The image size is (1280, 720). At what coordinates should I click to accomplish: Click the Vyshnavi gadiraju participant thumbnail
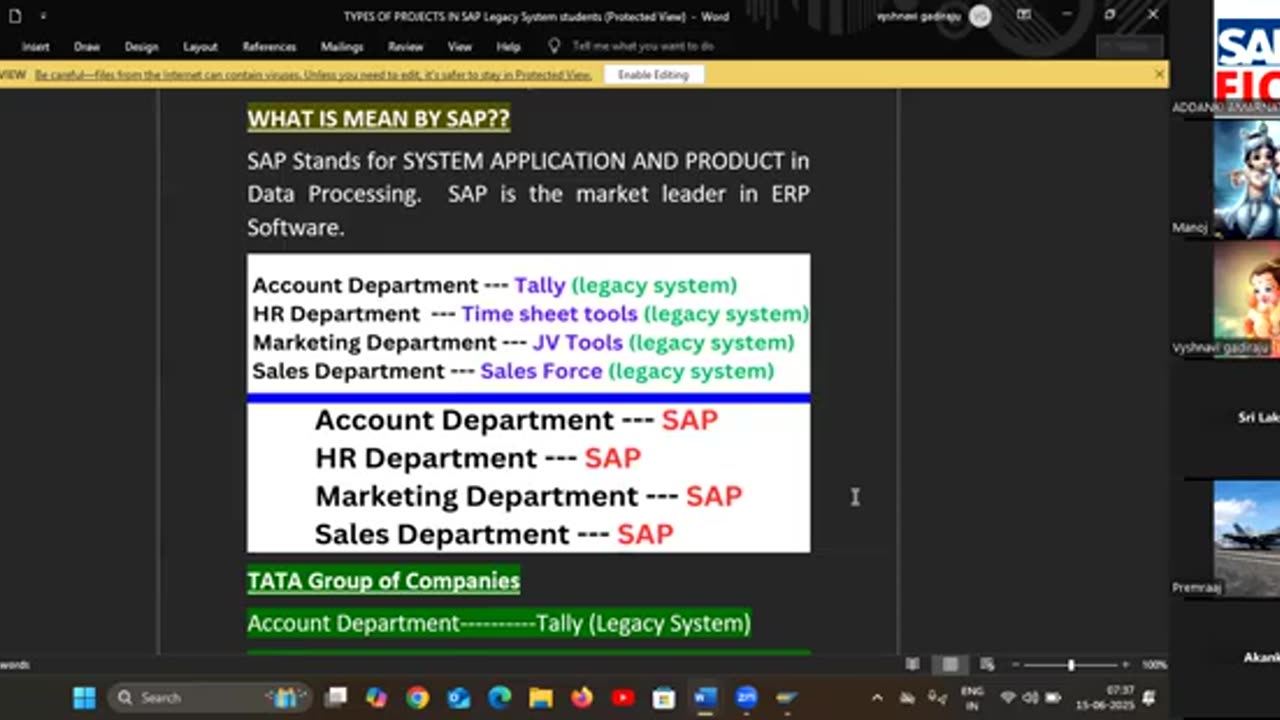[1246, 297]
